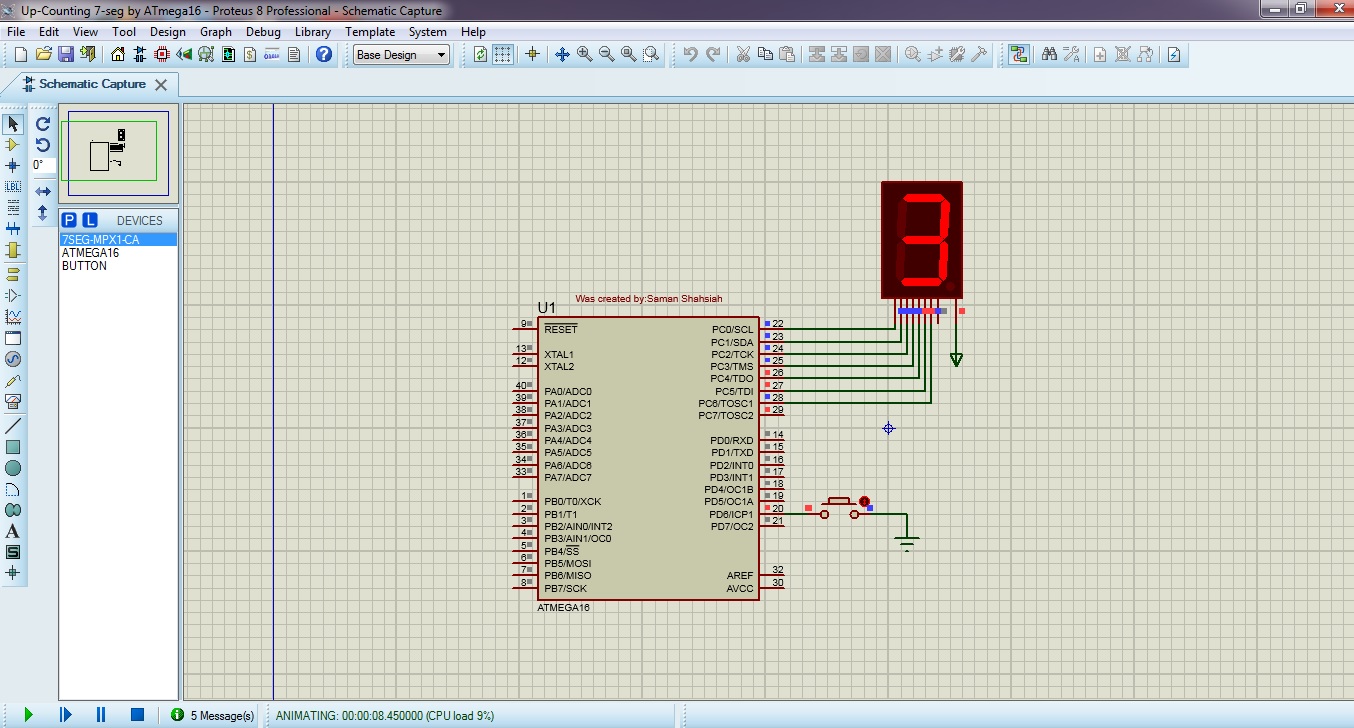The image size is (1354, 728).
Task: Toggle the wire autorouter
Action: pos(1018,55)
